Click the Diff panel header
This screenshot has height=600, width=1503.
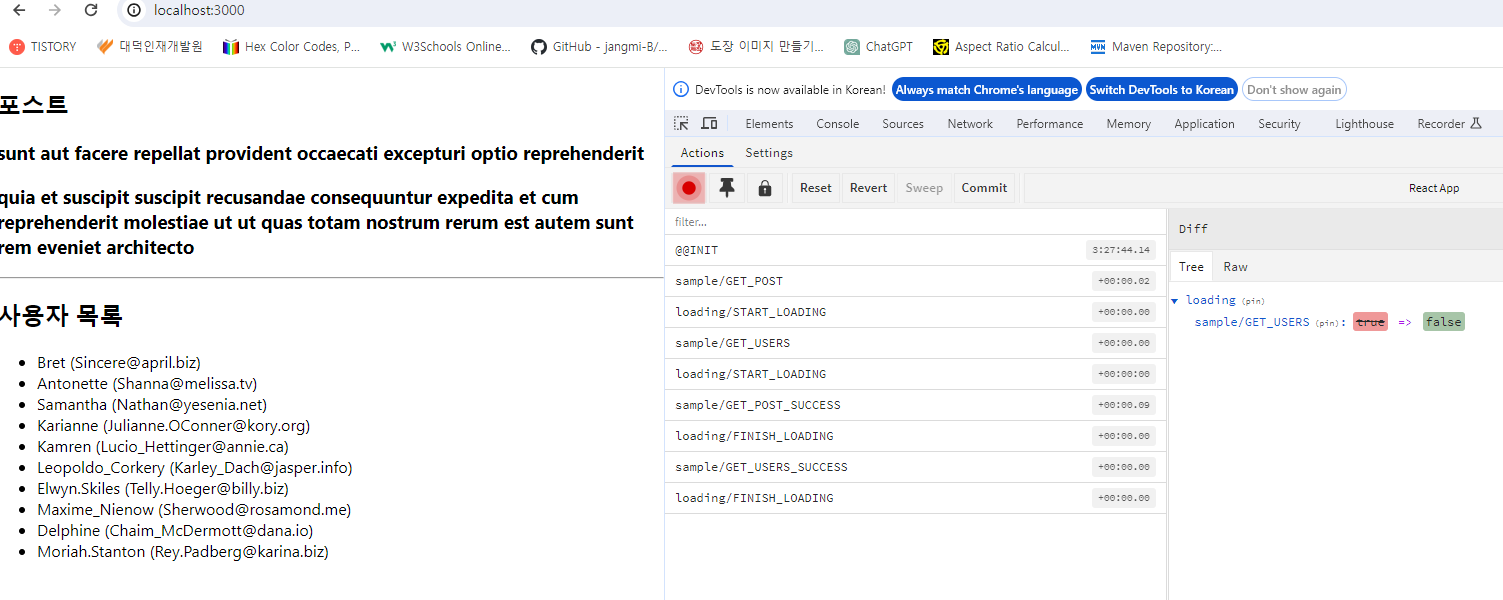1335,229
